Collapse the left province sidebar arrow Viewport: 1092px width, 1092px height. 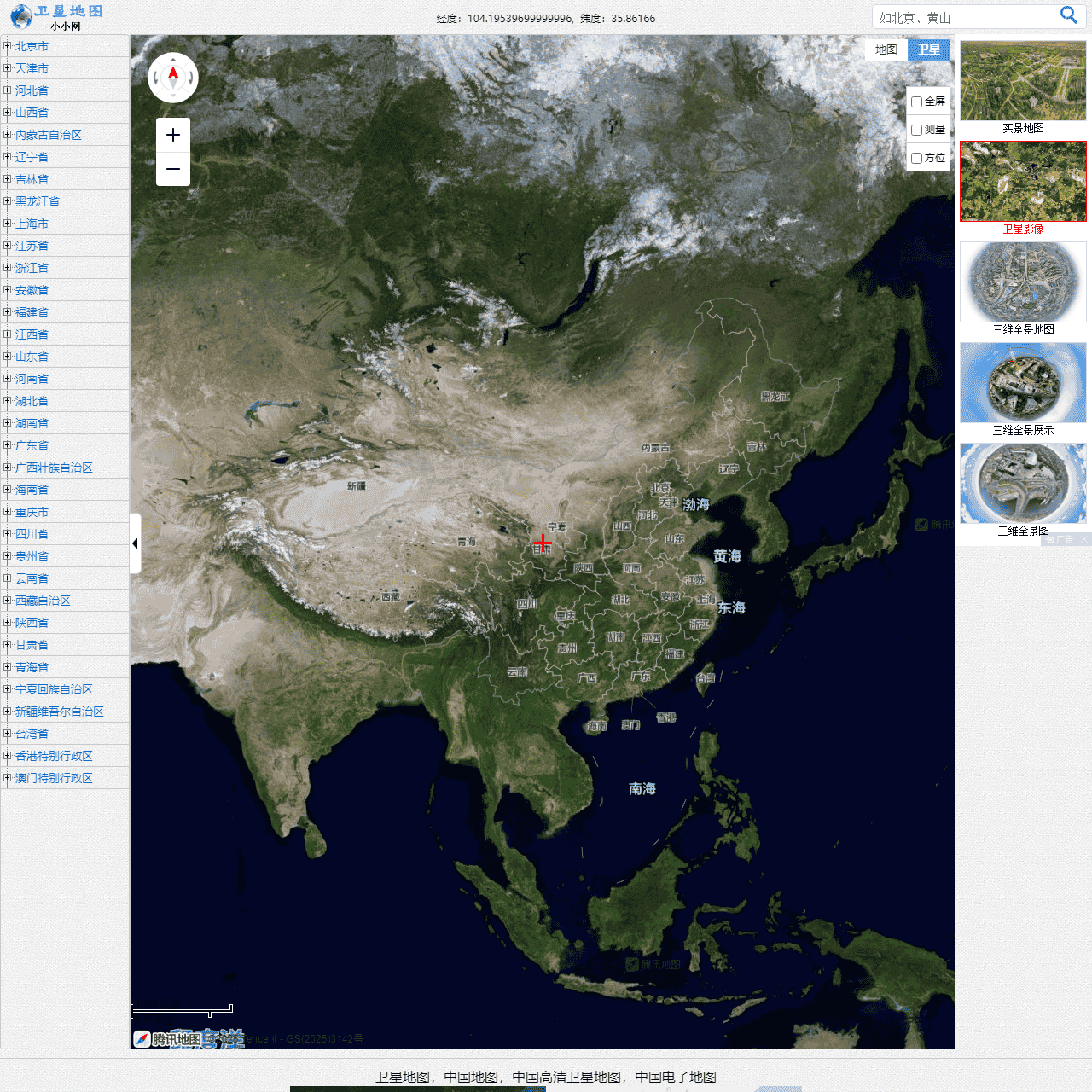pyautogui.click(x=135, y=543)
